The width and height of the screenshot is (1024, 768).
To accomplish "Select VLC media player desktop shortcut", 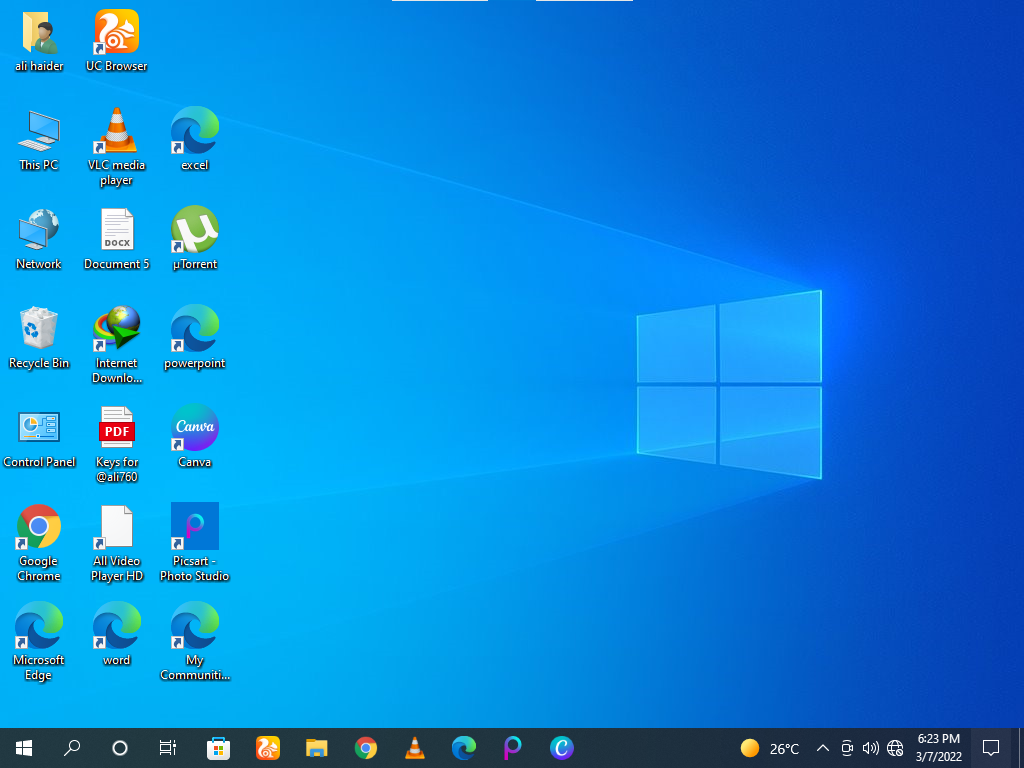I will tap(116, 147).
